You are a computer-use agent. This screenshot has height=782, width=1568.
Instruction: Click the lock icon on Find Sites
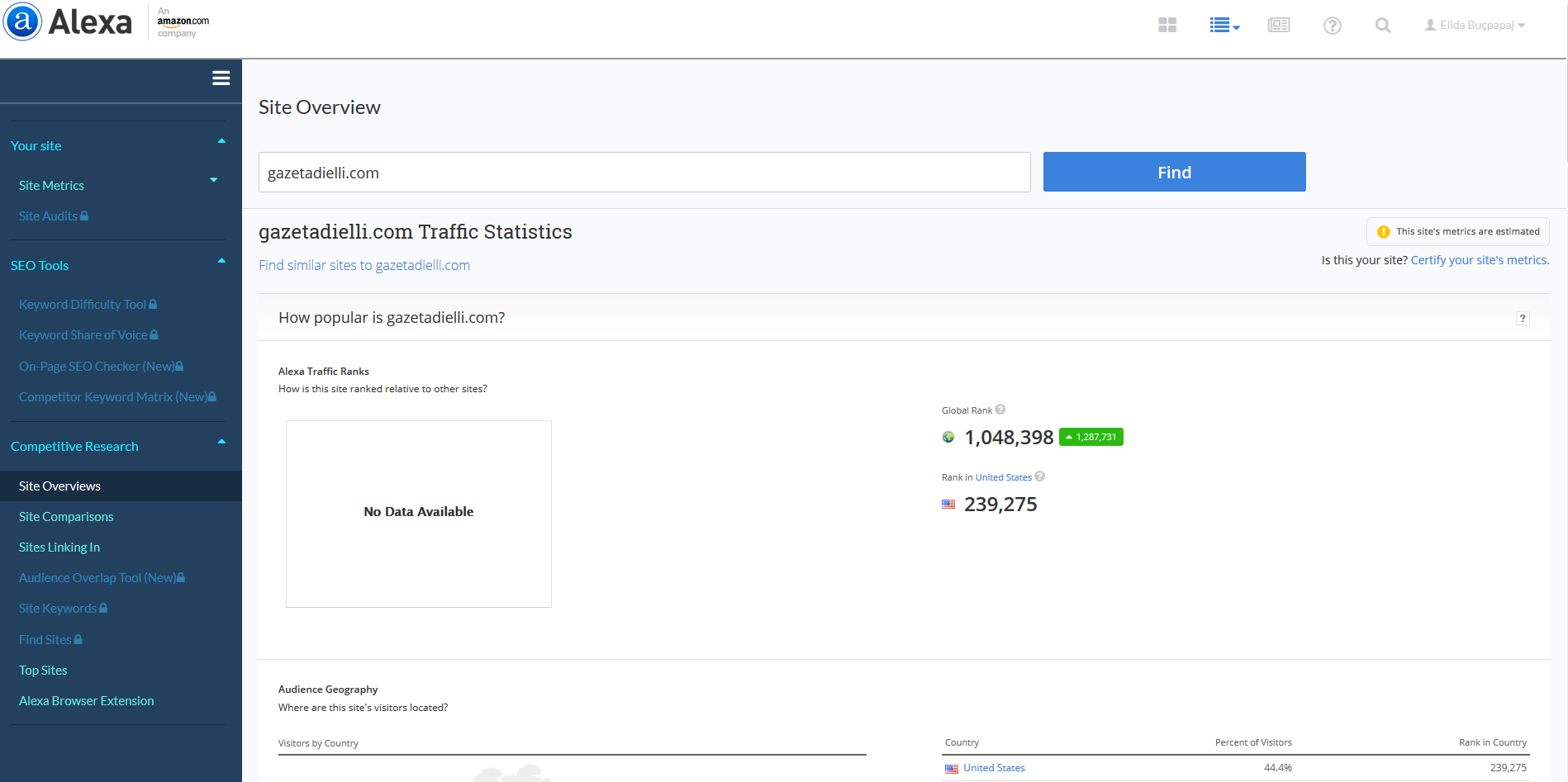click(x=78, y=640)
